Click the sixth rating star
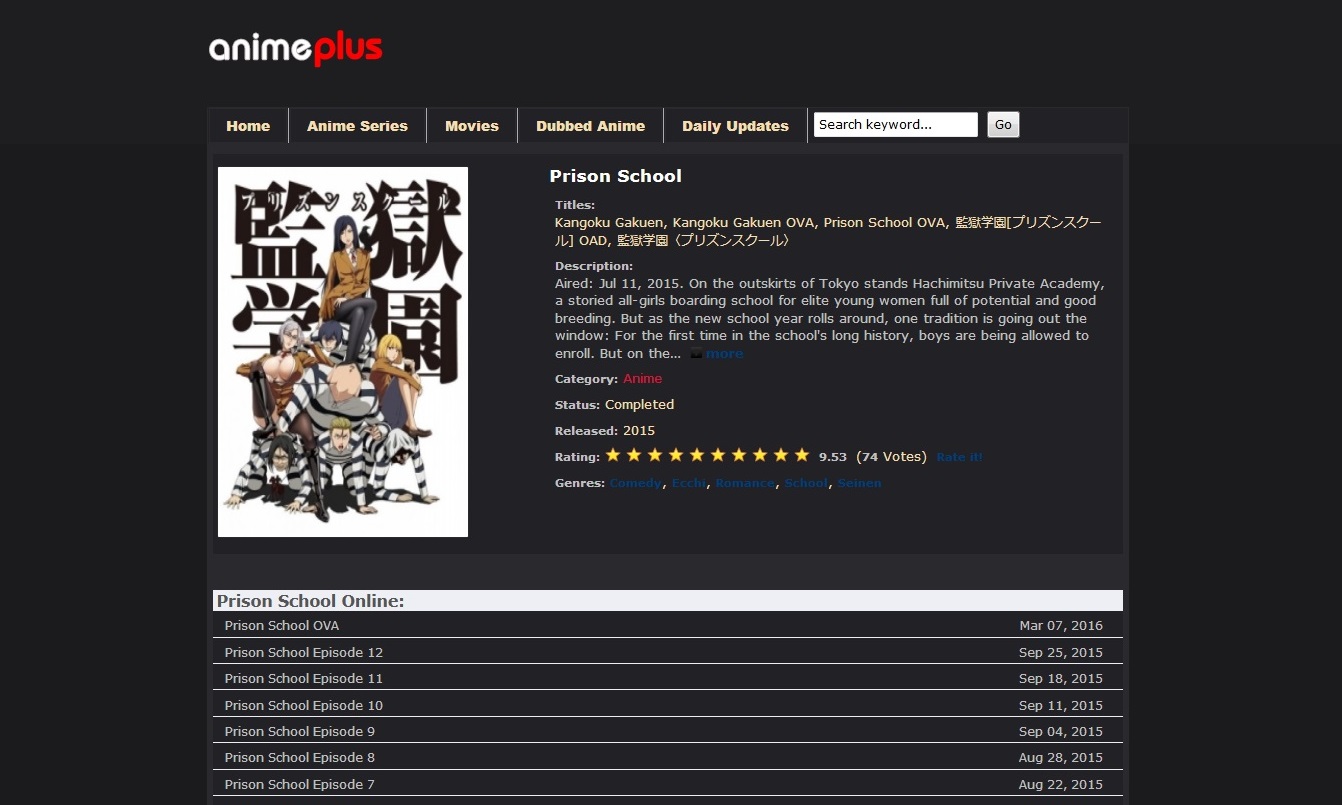This screenshot has width=1342, height=805. (x=718, y=455)
